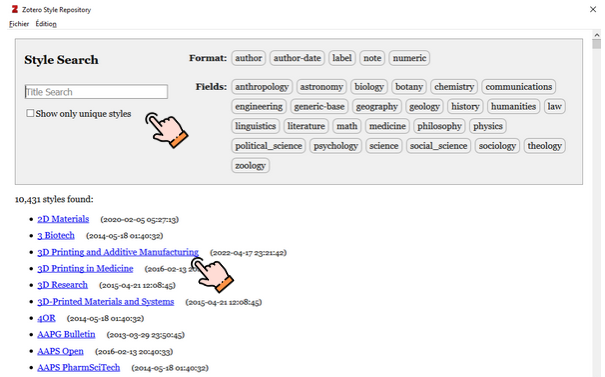Select the math field tag

(347, 126)
